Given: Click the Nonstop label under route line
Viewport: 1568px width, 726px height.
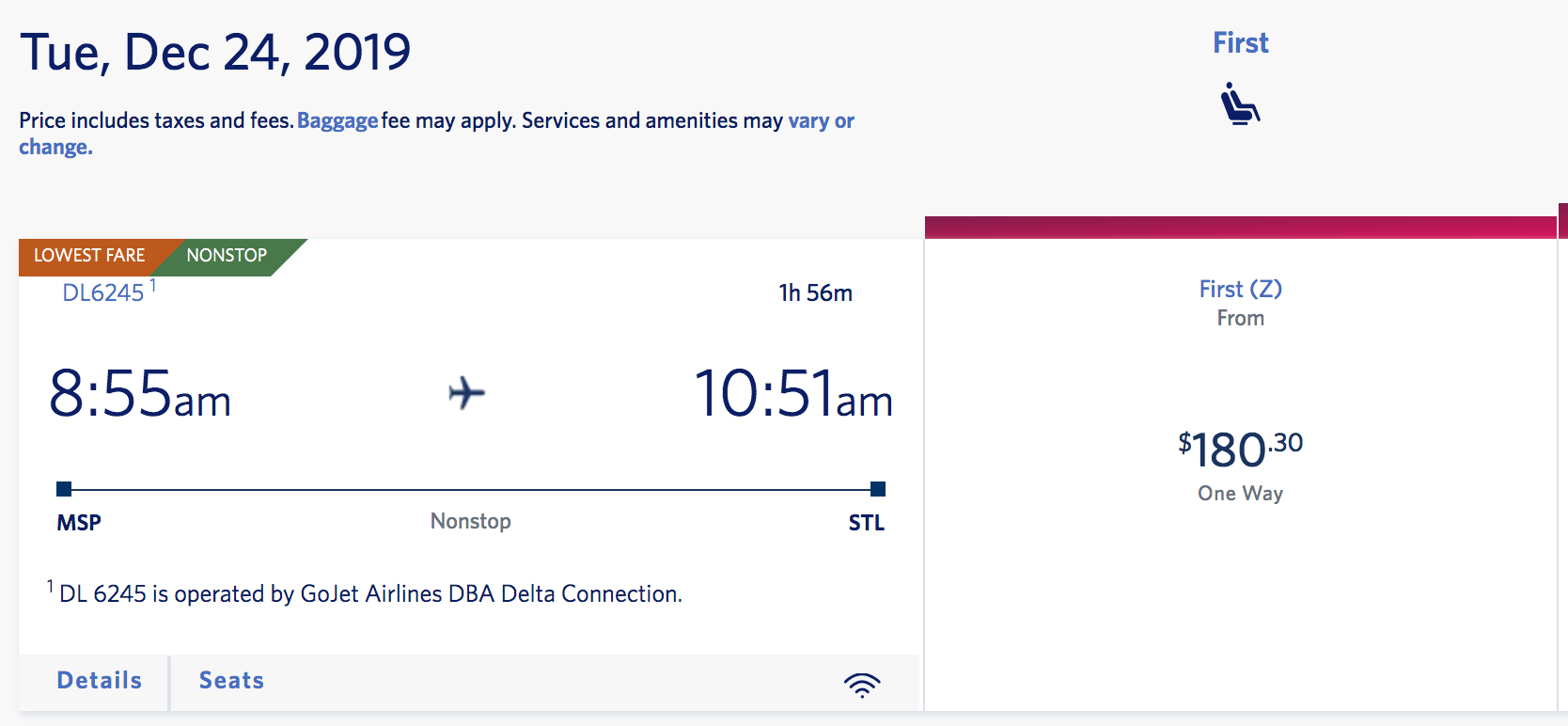Looking at the screenshot, I should pos(470,521).
